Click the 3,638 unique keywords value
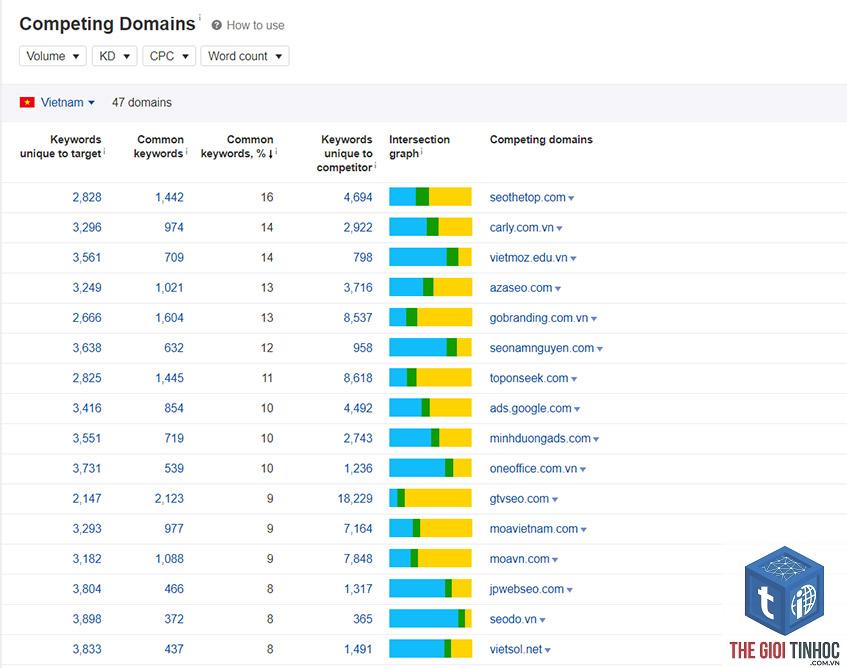 tap(87, 348)
